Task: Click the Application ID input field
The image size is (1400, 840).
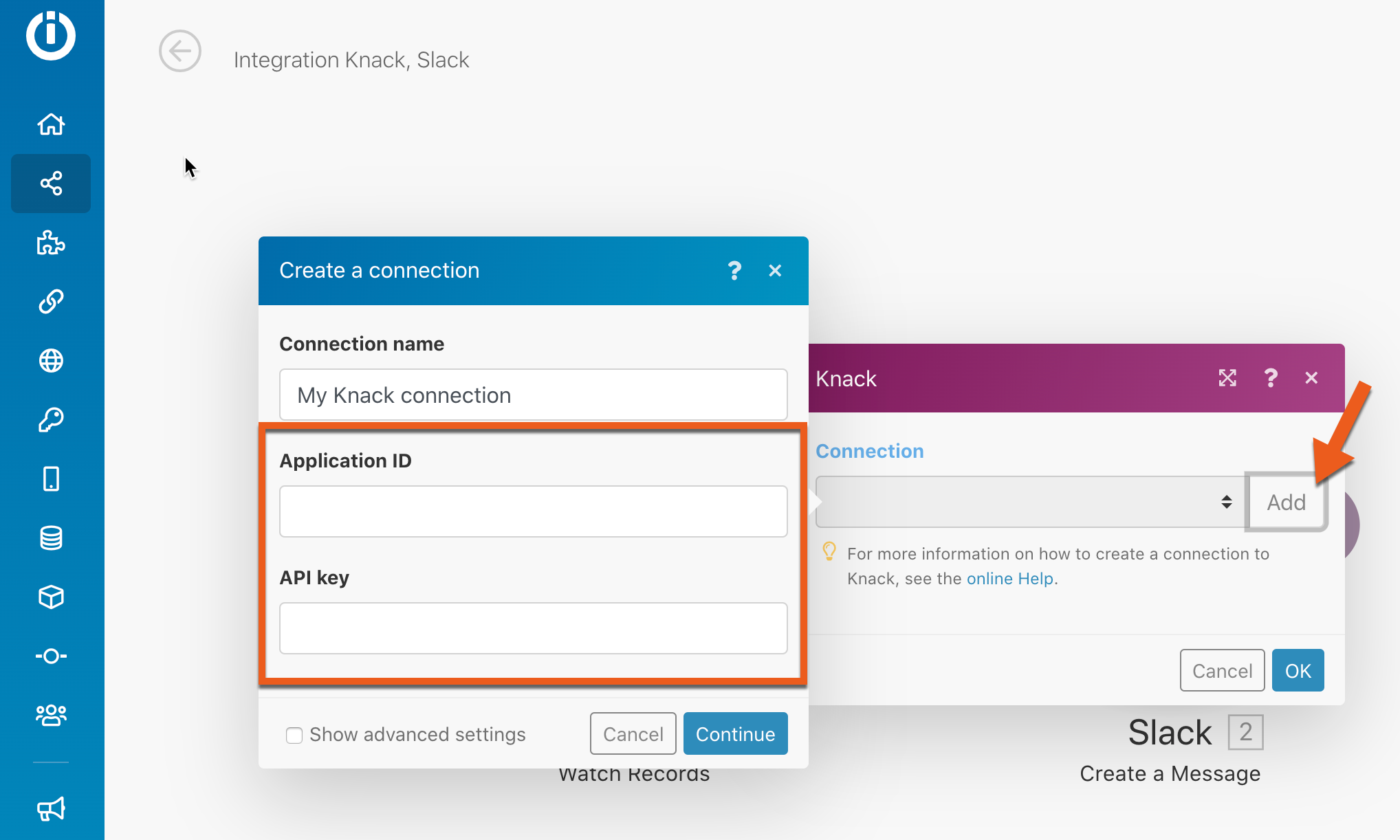Action: (x=533, y=511)
